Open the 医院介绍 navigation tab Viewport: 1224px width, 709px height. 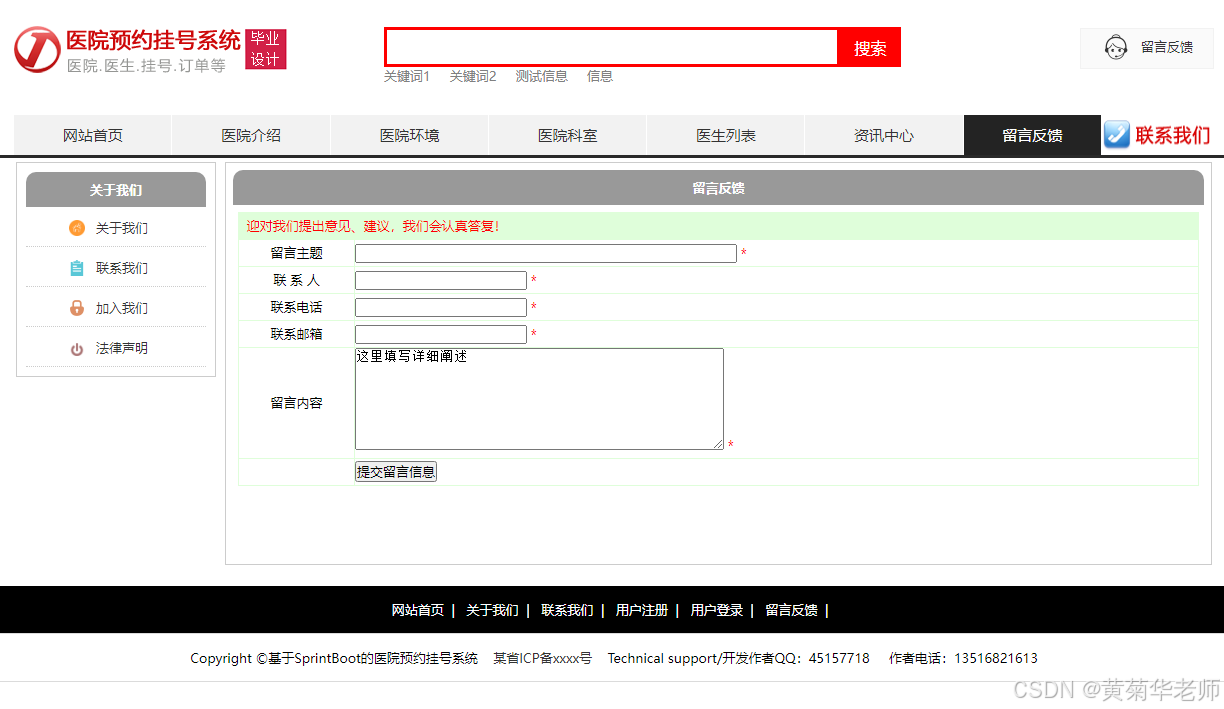point(251,135)
